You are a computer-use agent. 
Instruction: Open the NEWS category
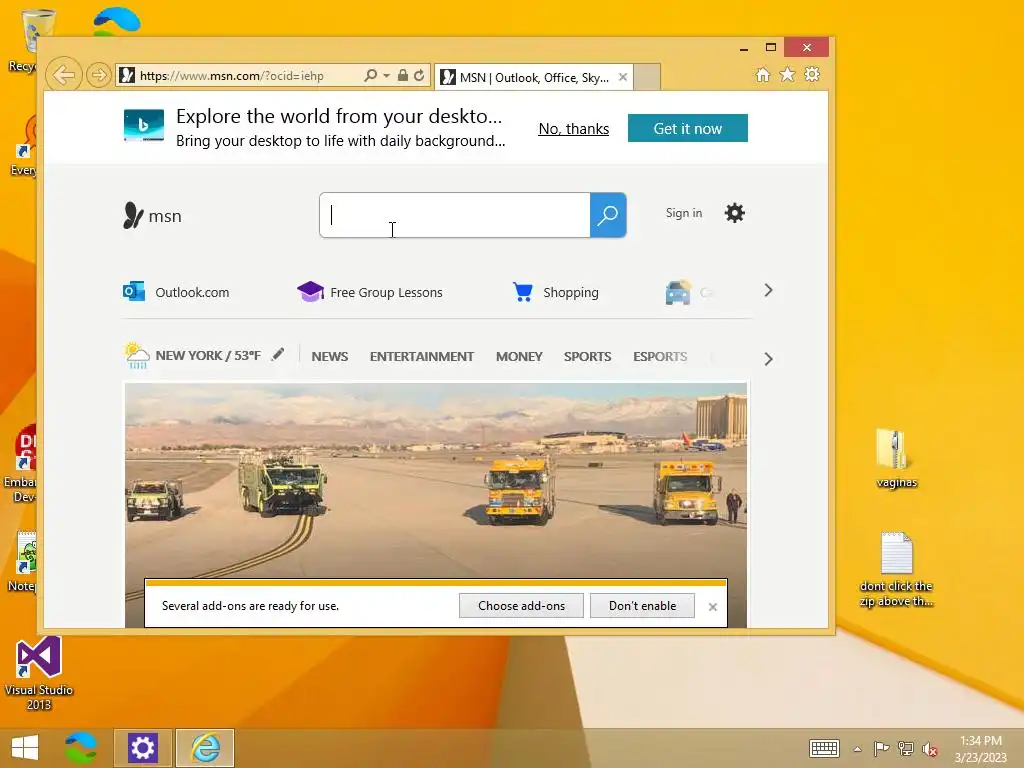coord(330,357)
